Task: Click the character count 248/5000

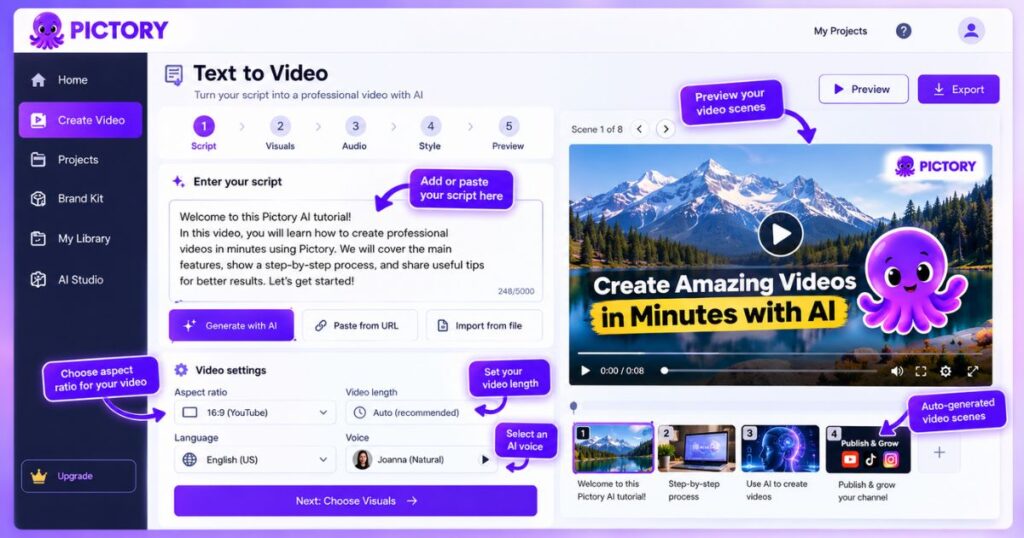Action: pyautogui.click(x=516, y=291)
